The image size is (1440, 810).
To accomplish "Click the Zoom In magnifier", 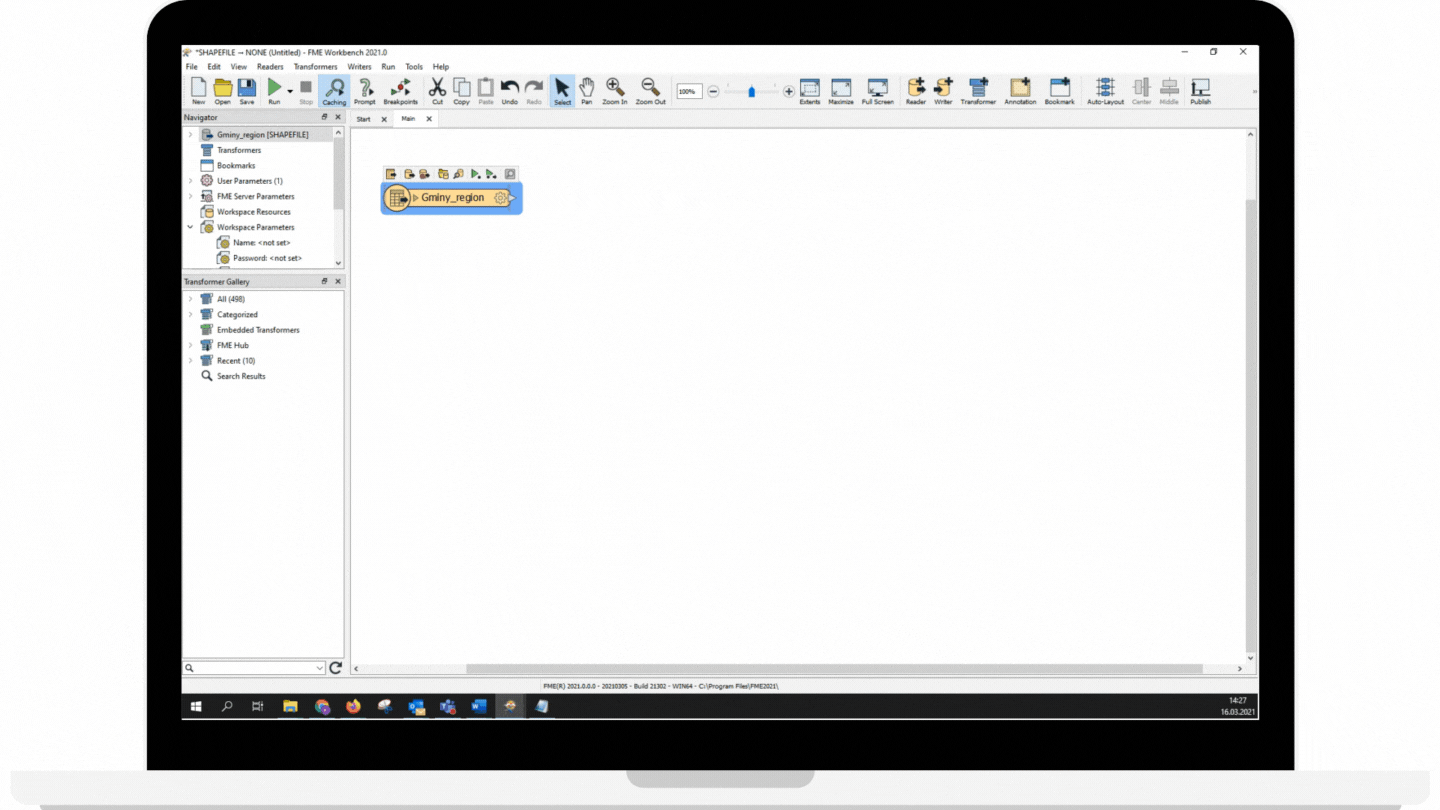I will pyautogui.click(x=615, y=91).
